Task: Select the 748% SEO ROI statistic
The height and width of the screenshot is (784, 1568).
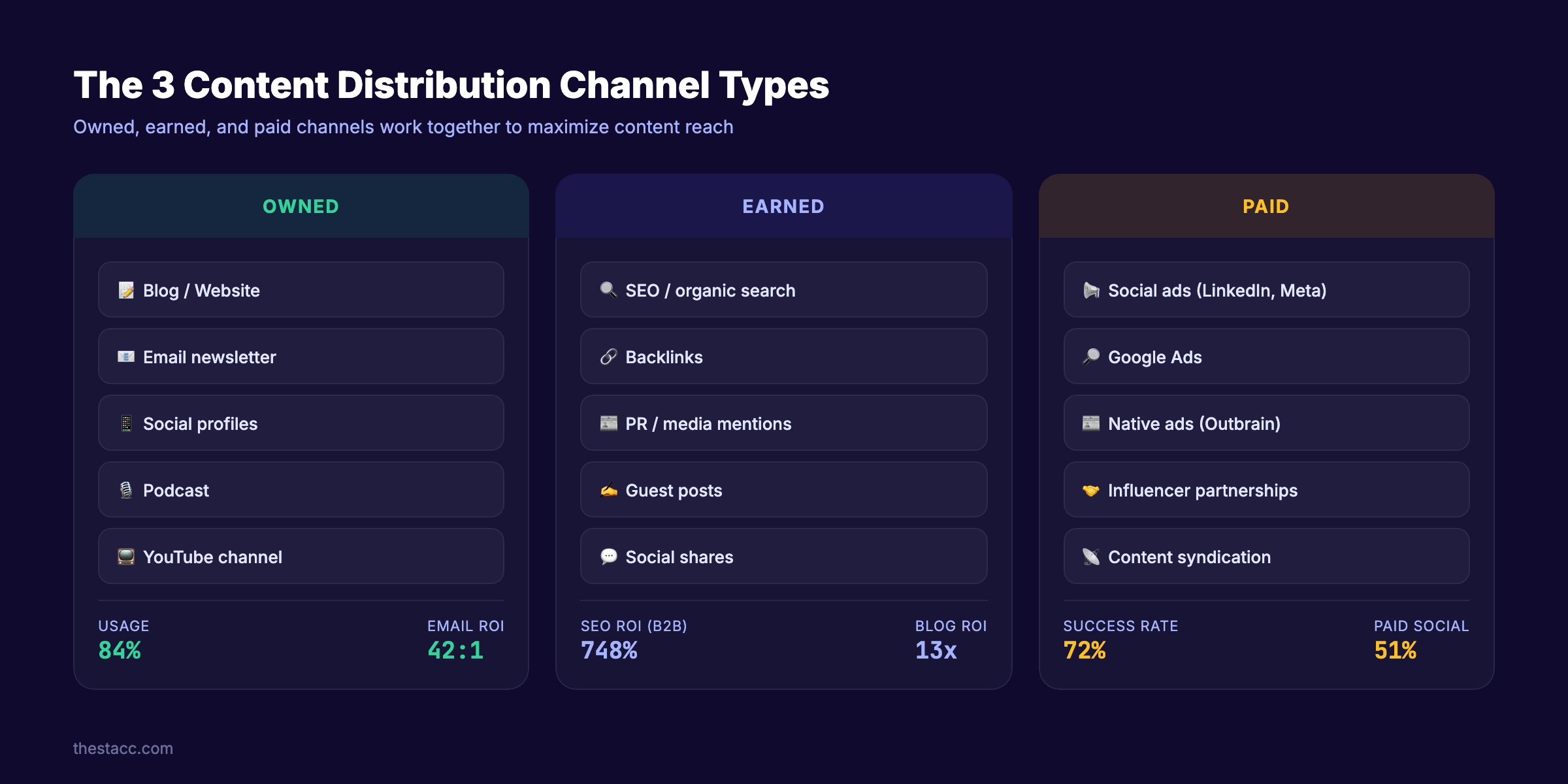Action: 610,650
